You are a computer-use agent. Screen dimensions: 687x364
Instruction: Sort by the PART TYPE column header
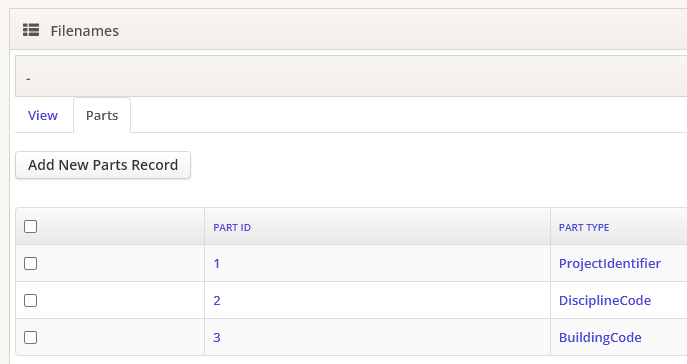584,228
